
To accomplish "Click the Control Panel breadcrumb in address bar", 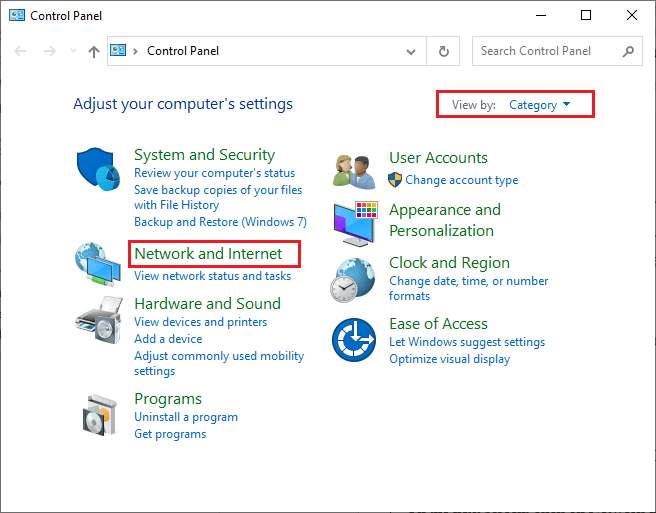I will tap(183, 51).
